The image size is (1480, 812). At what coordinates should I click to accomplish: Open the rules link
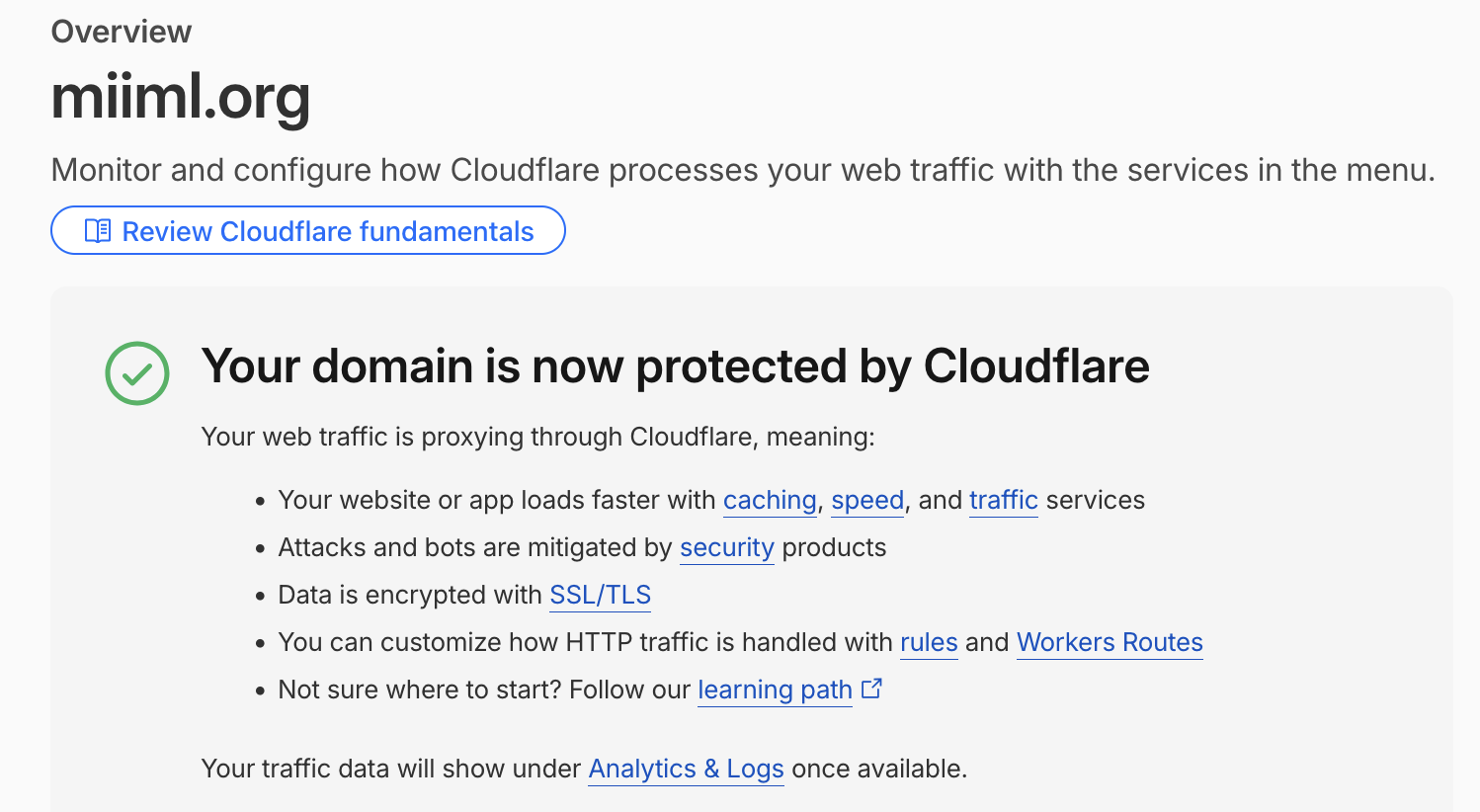tap(929, 642)
